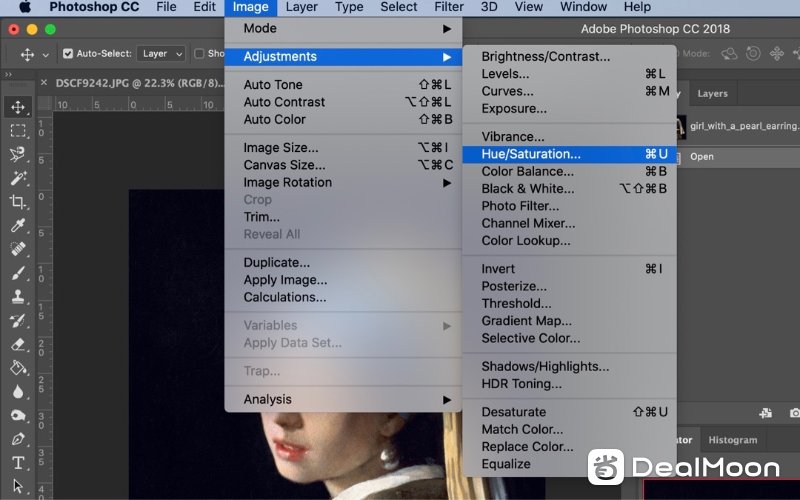Choose Levels adjustment
This screenshot has height=500, width=800.
pyautogui.click(x=569, y=74)
